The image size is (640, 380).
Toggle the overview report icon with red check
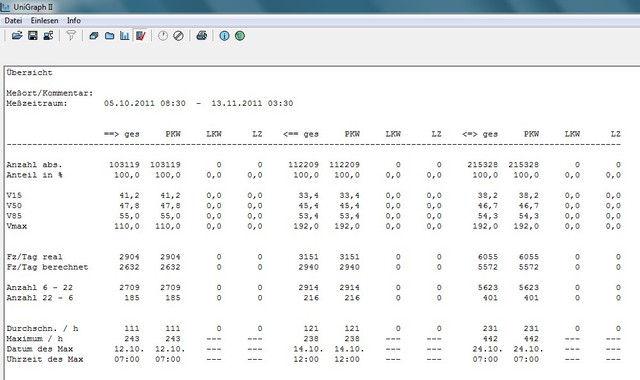click(141, 36)
